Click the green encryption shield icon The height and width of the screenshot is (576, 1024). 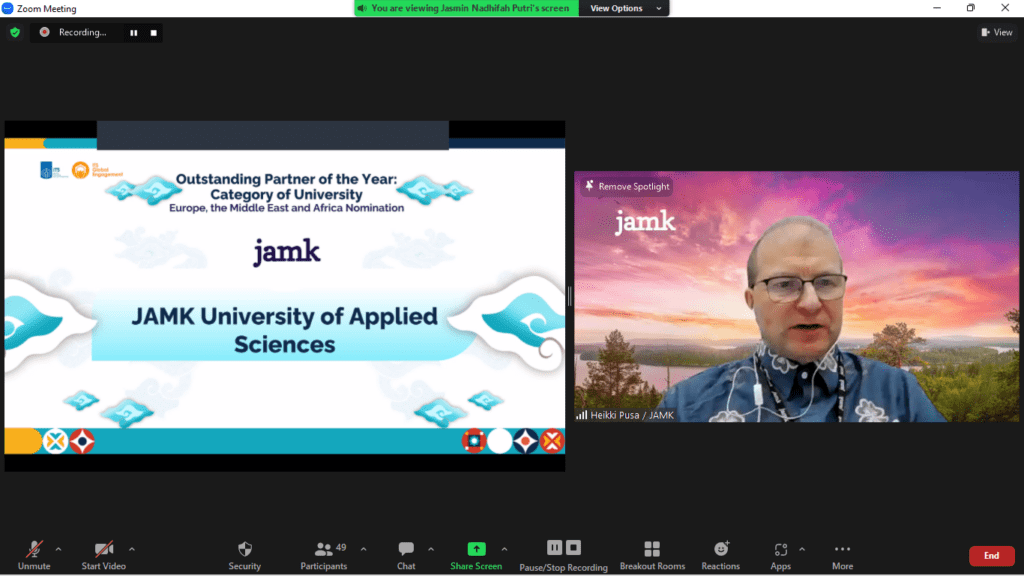(15, 32)
